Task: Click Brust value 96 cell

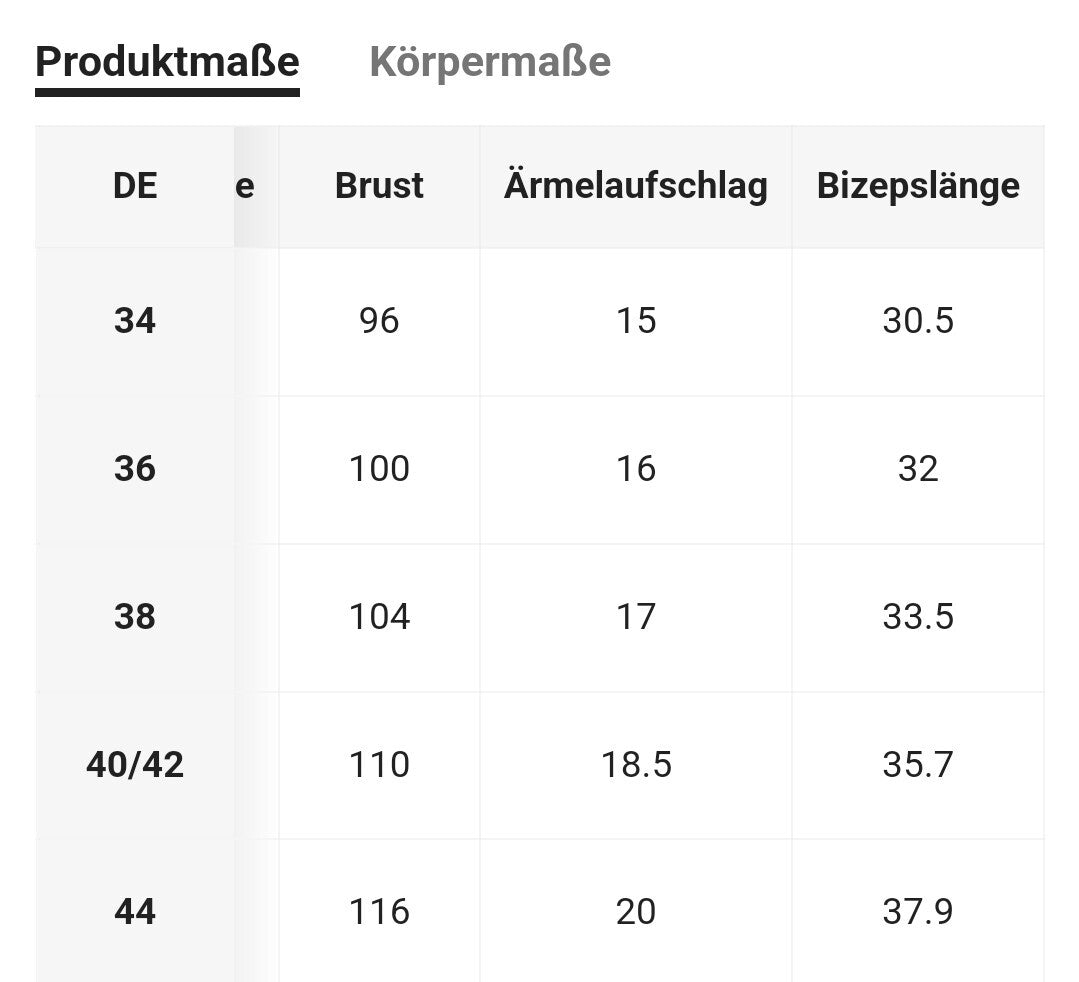Action: [x=379, y=321]
